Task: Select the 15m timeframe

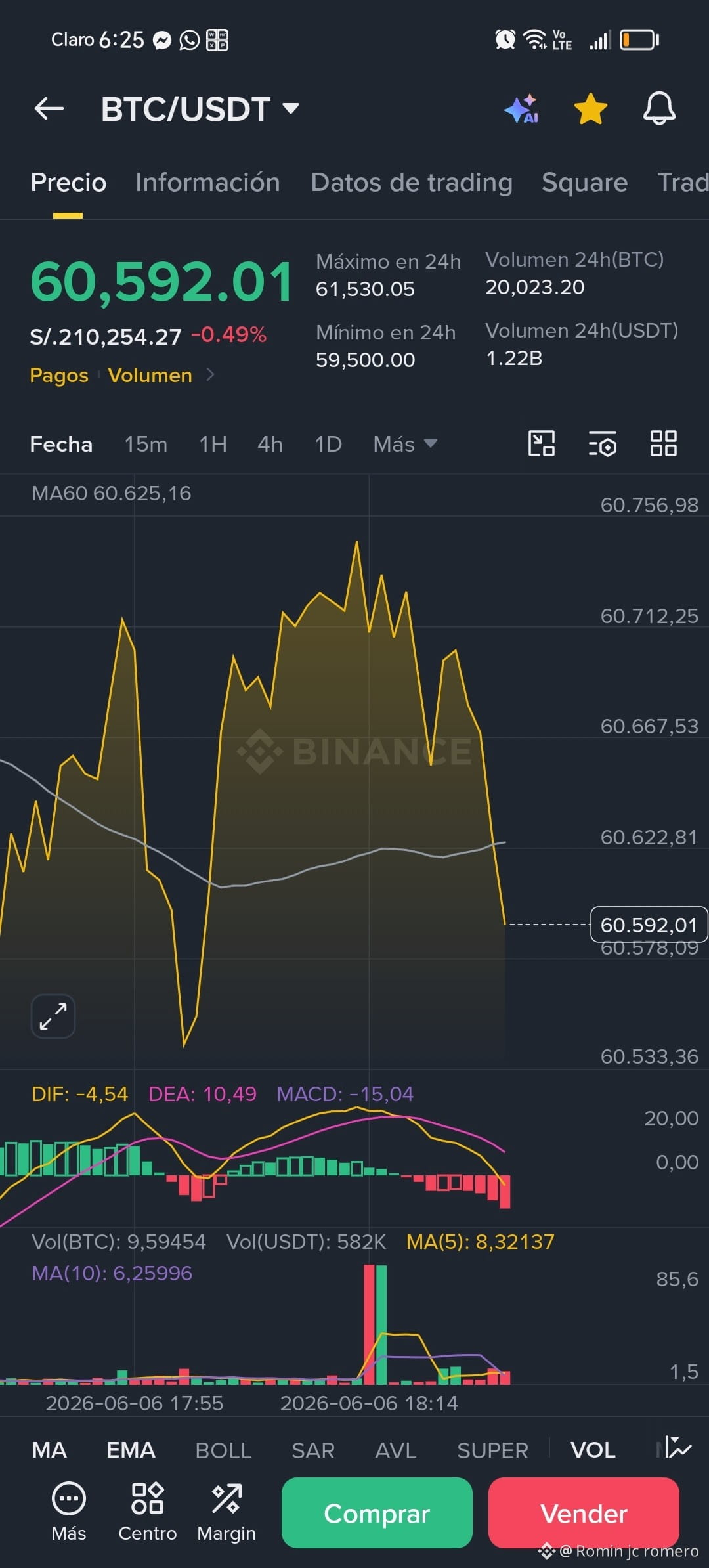Action: click(x=146, y=444)
